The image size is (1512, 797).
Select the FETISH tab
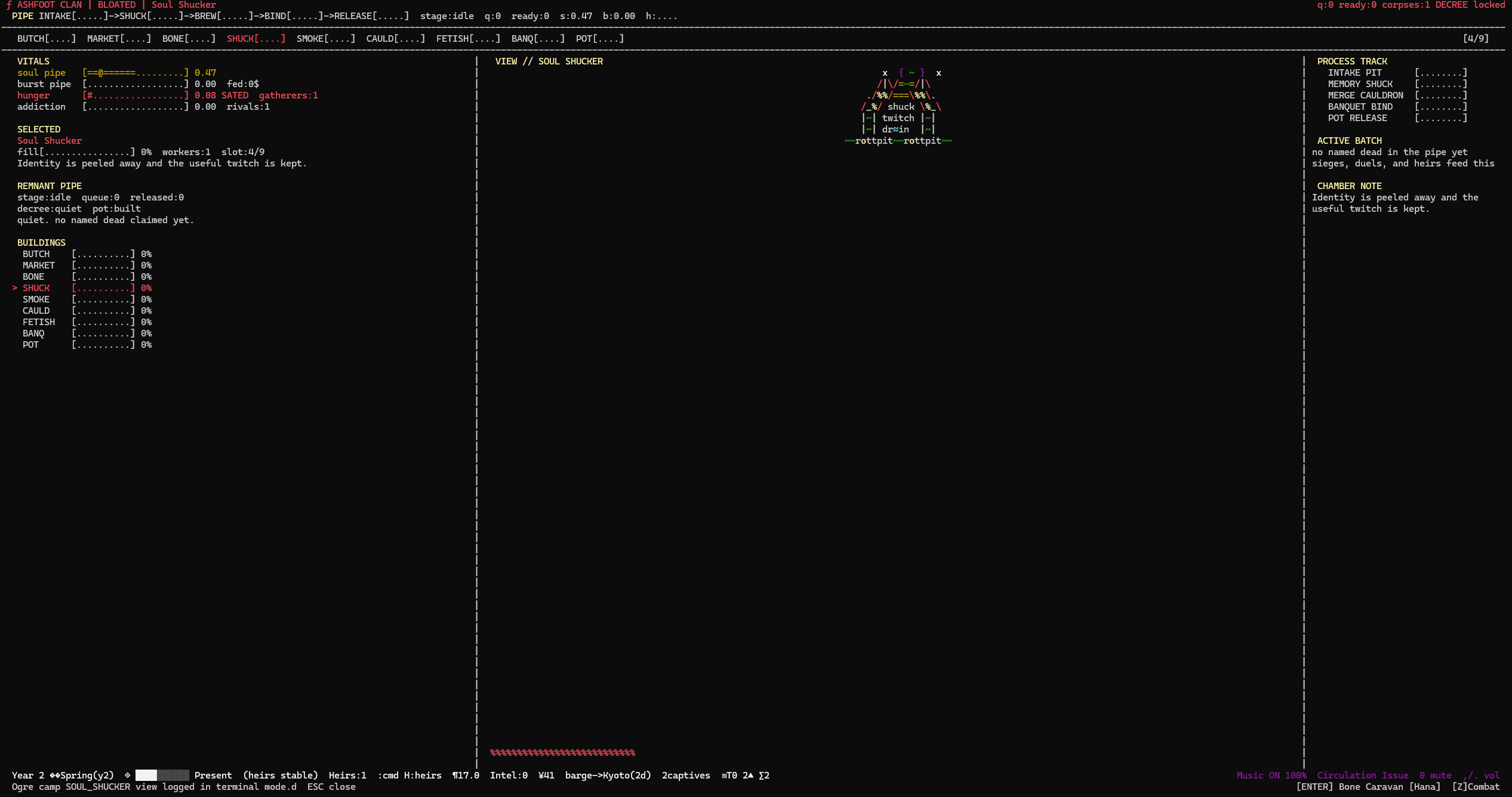pos(469,39)
